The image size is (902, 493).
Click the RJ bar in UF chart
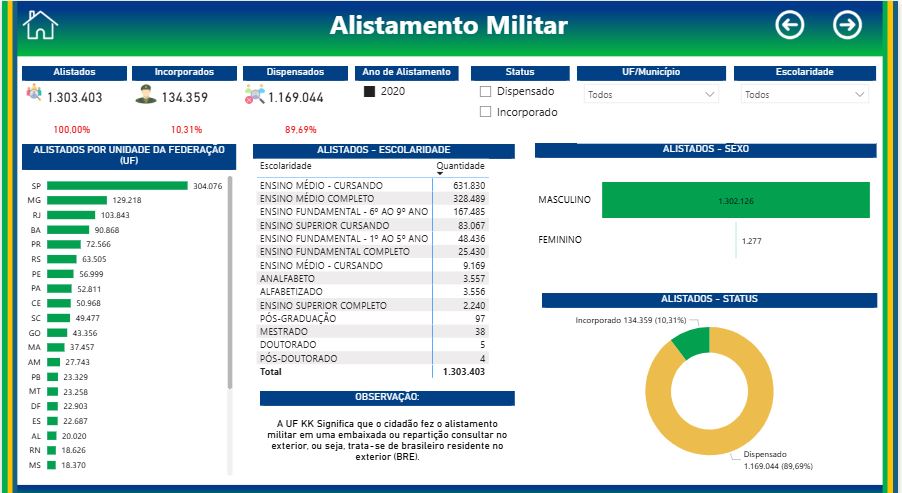click(71, 215)
